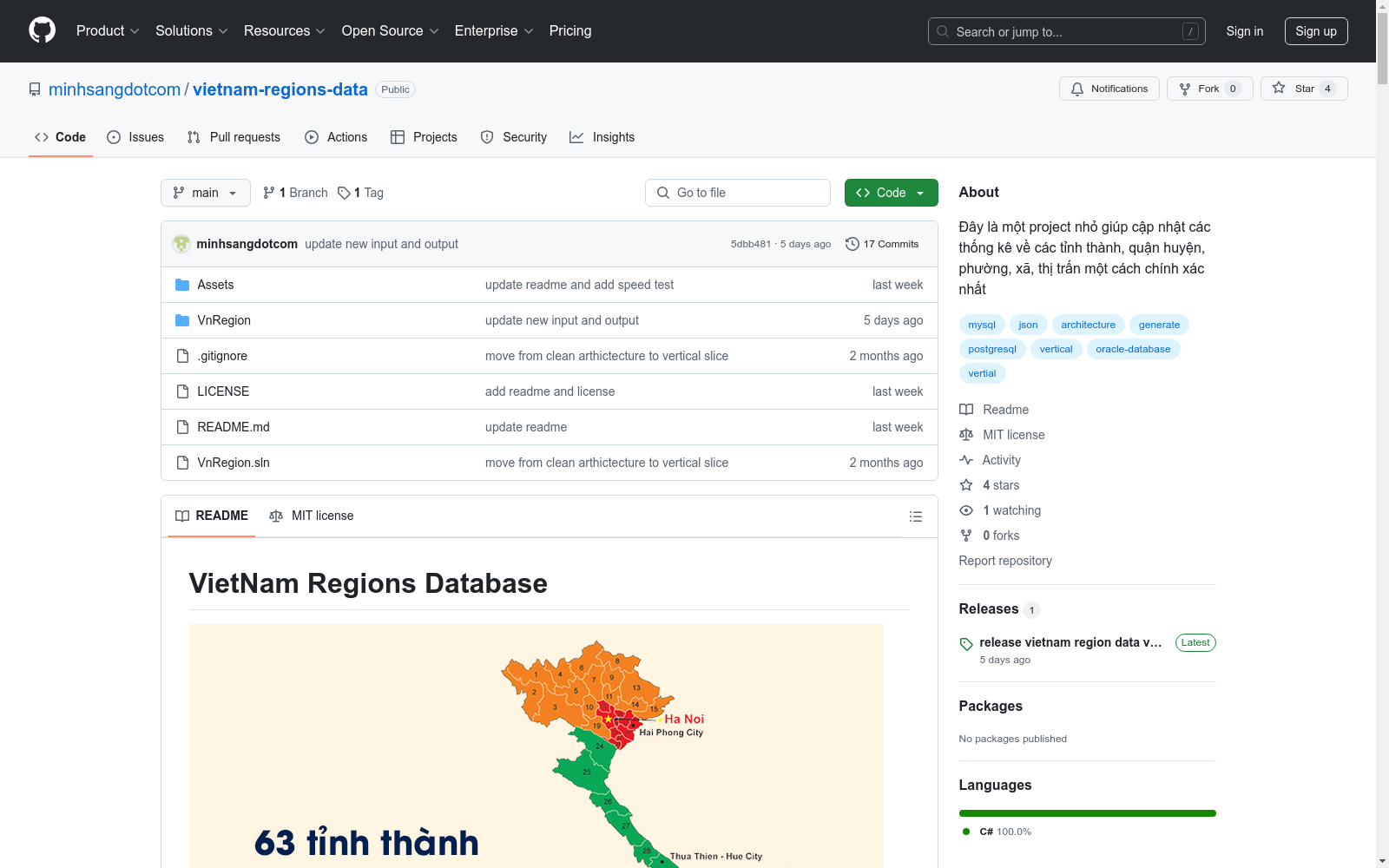The width and height of the screenshot is (1389, 868).
Task: Click the commit history clock icon
Action: pos(852,244)
